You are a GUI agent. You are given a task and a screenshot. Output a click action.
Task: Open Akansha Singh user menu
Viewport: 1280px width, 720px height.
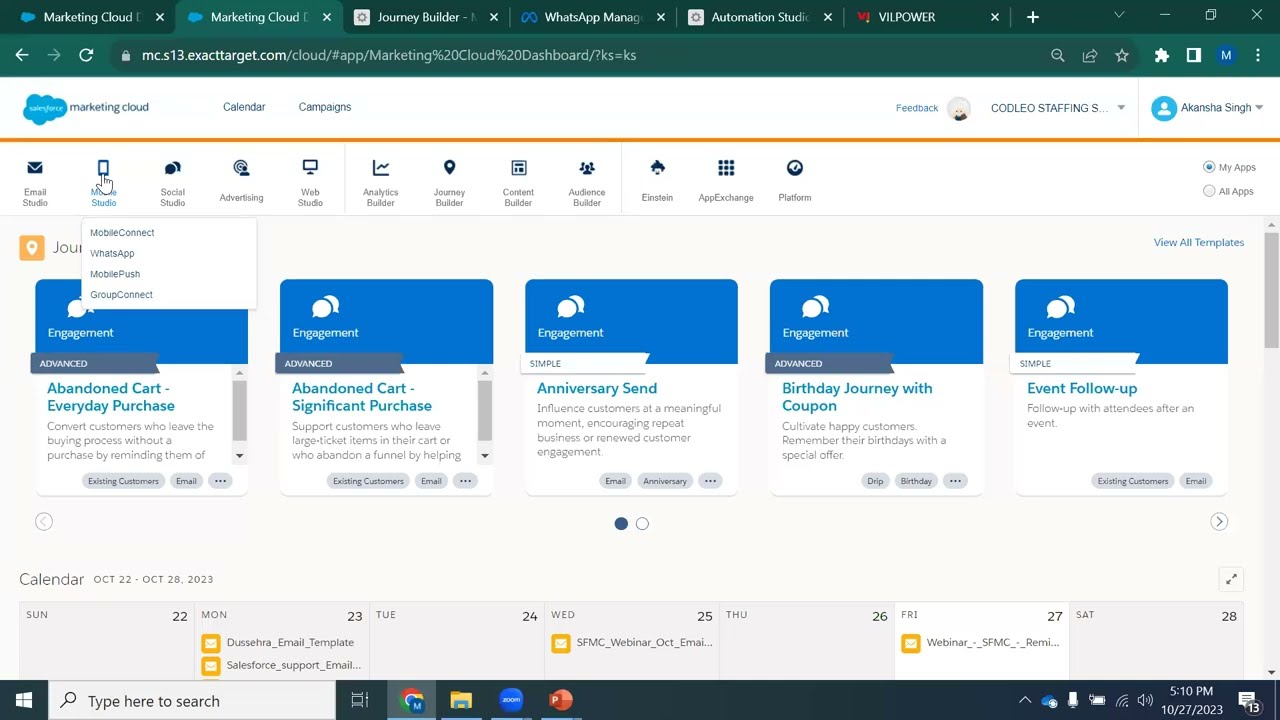pos(1207,108)
